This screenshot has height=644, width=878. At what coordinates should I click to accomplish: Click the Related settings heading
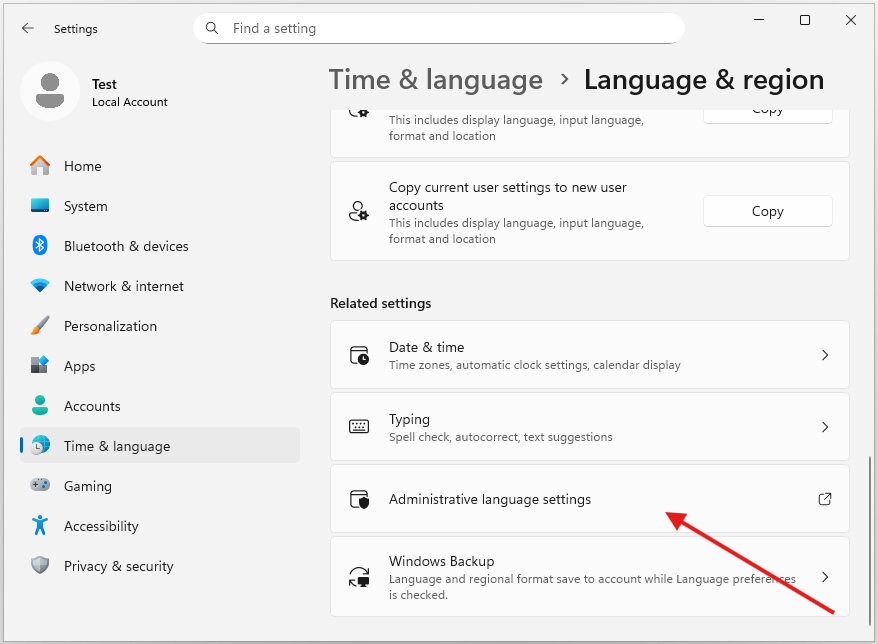(381, 303)
